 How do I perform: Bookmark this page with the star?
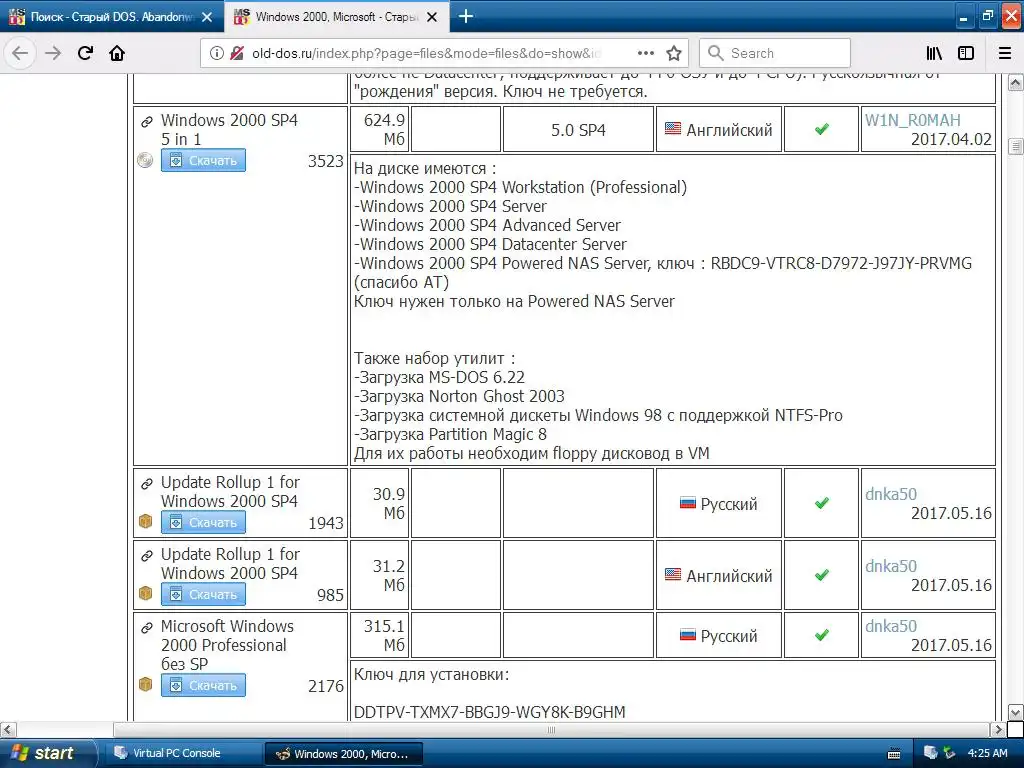coord(674,53)
